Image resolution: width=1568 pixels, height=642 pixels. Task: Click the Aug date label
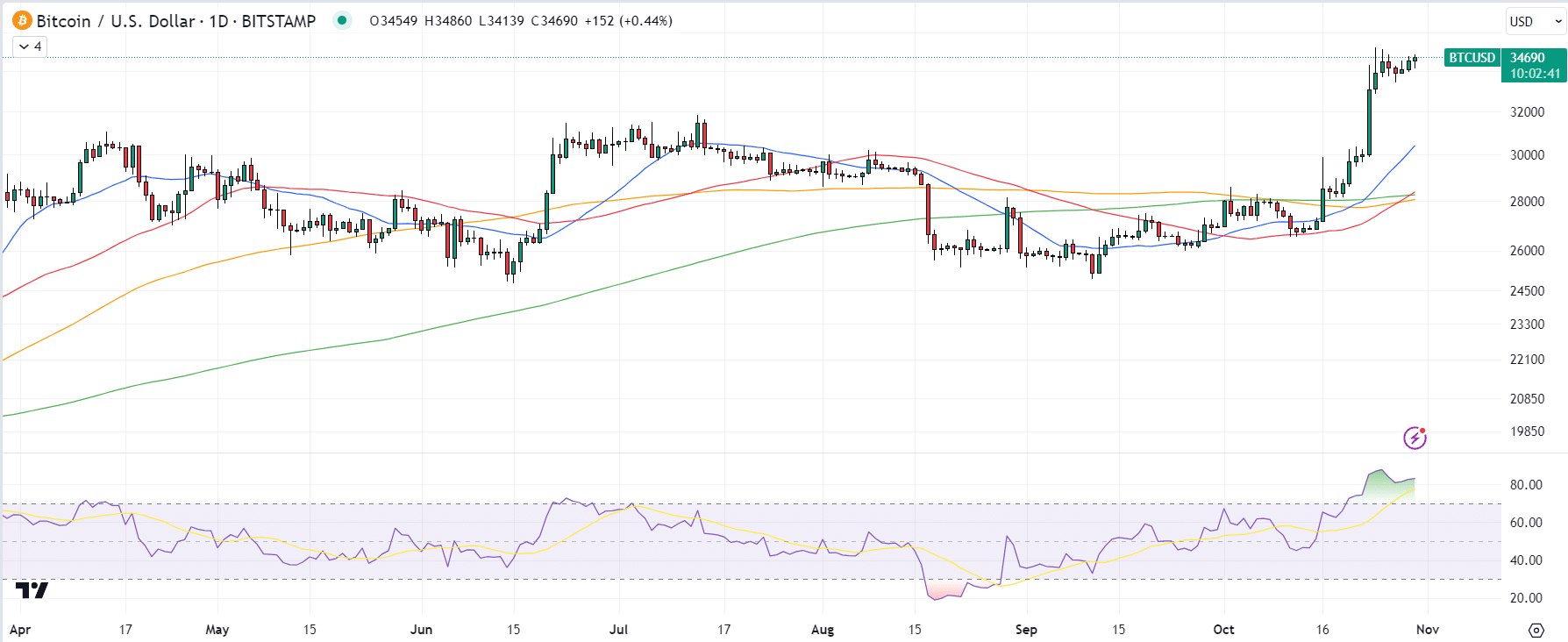[823, 630]
